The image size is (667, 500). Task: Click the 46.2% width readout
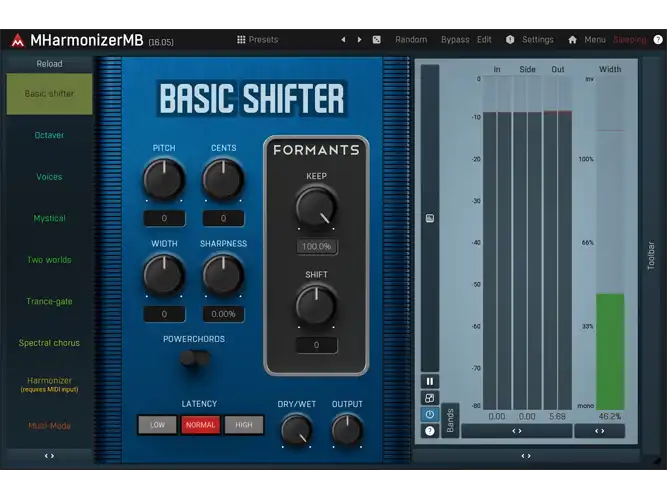610,416
